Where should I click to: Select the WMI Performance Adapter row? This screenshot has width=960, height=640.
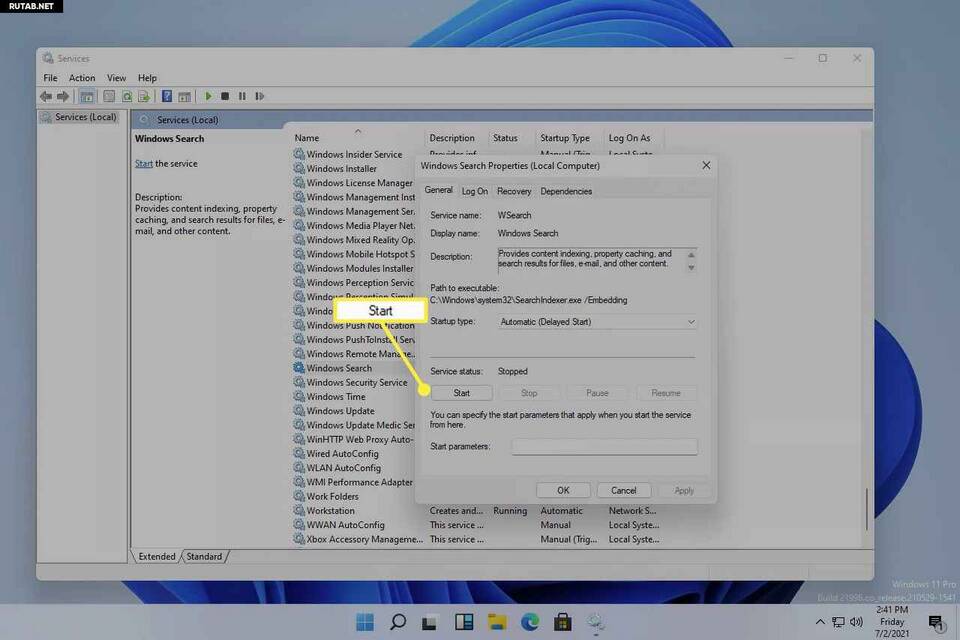tap(359, 482)
